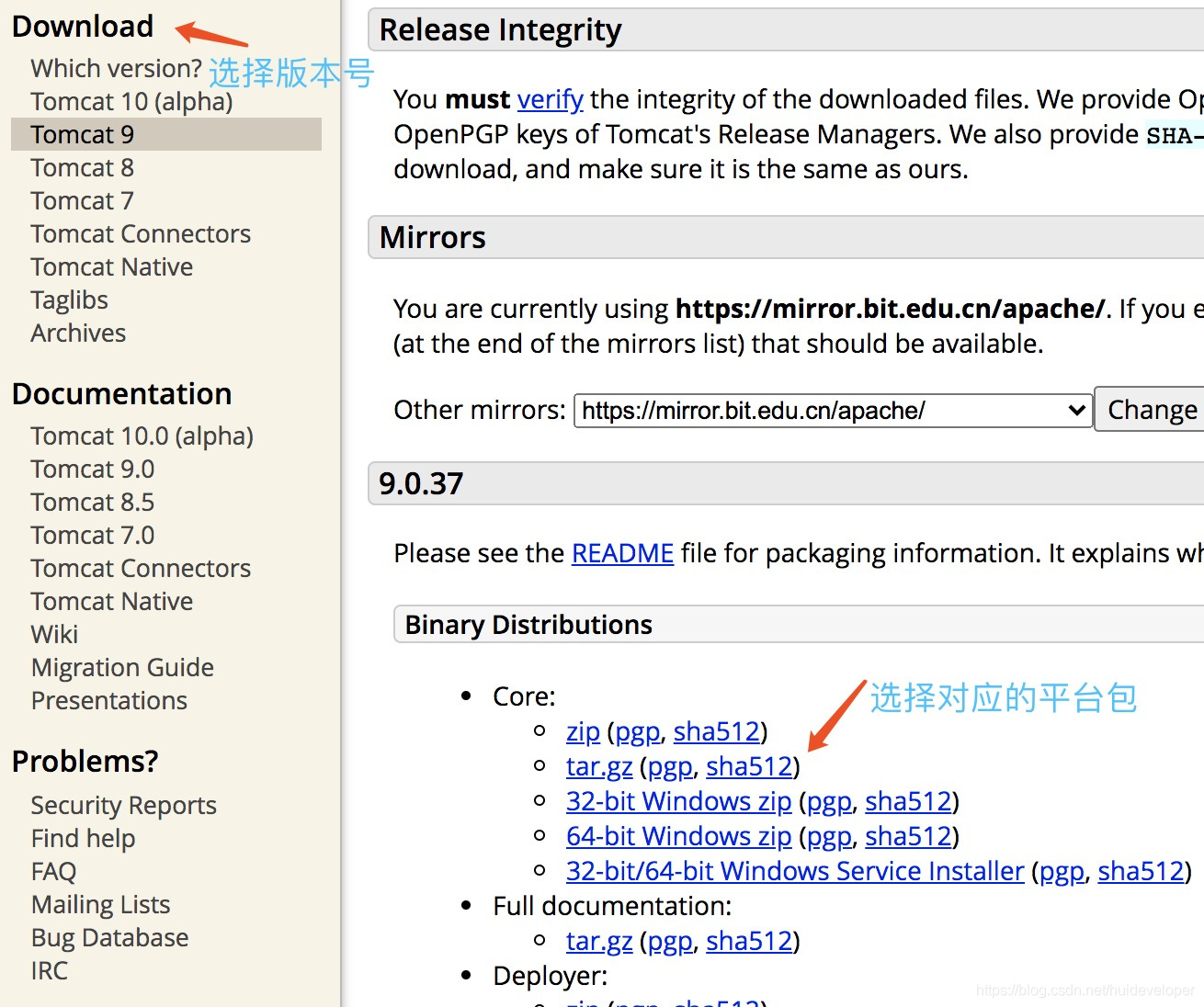Open Security Reports
The height and width of the screenshot is (1007, 1204).
(123, 806)
